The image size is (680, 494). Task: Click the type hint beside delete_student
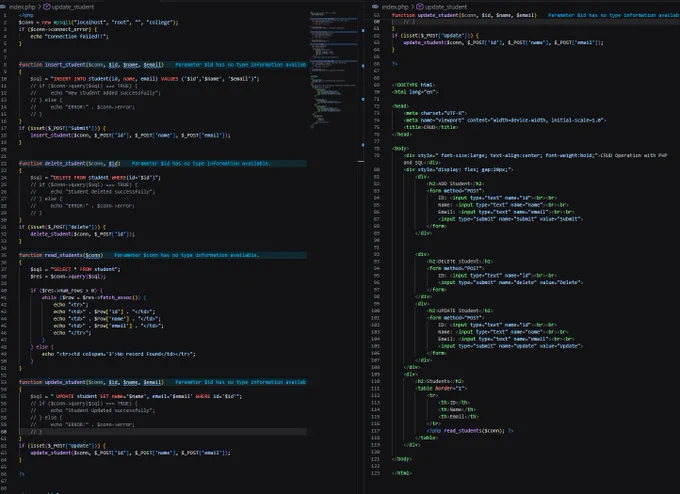(201, 164)
